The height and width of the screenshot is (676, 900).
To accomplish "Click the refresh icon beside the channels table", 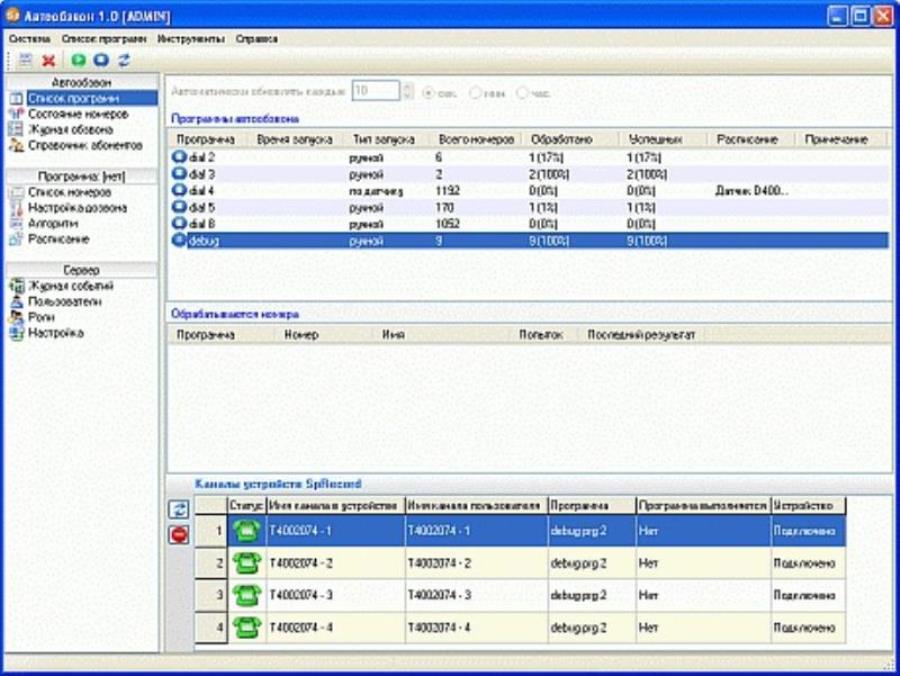I will point(177,510).
